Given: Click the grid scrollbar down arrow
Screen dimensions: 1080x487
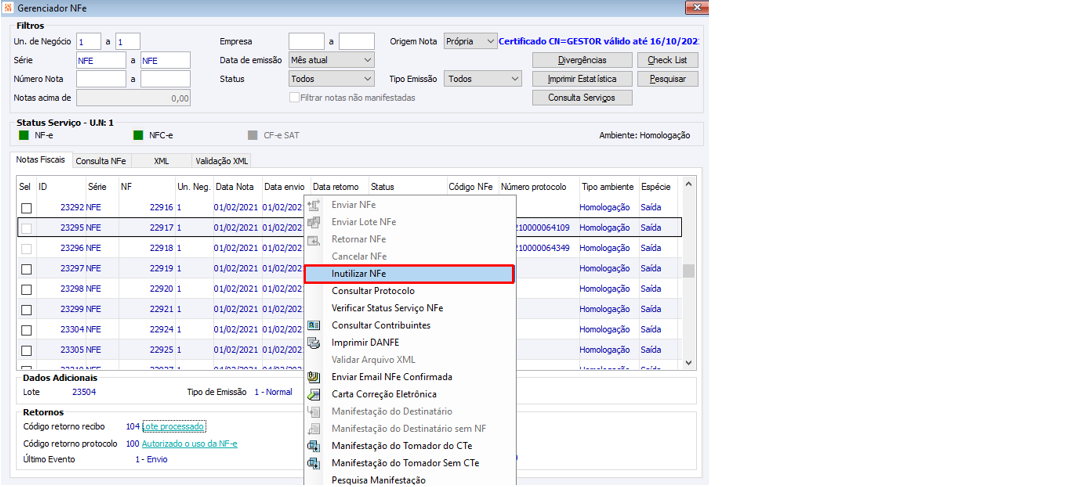Looking at the screenshot, I should coord(689,362).
